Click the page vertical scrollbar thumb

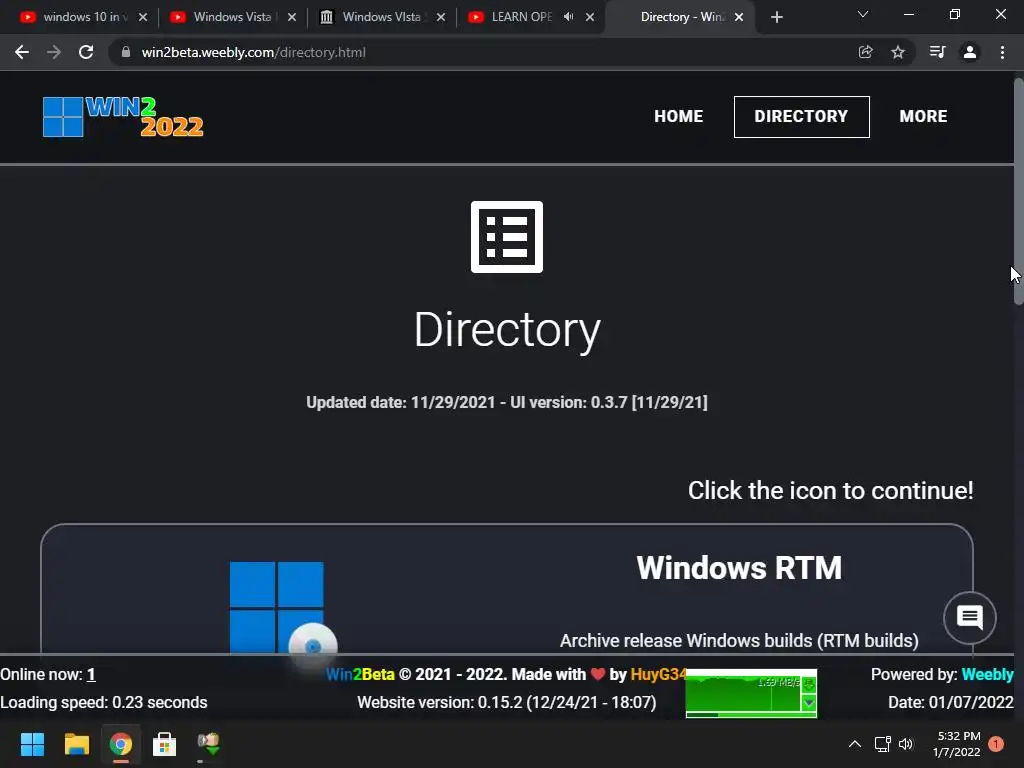click(x=1018, y=191)
